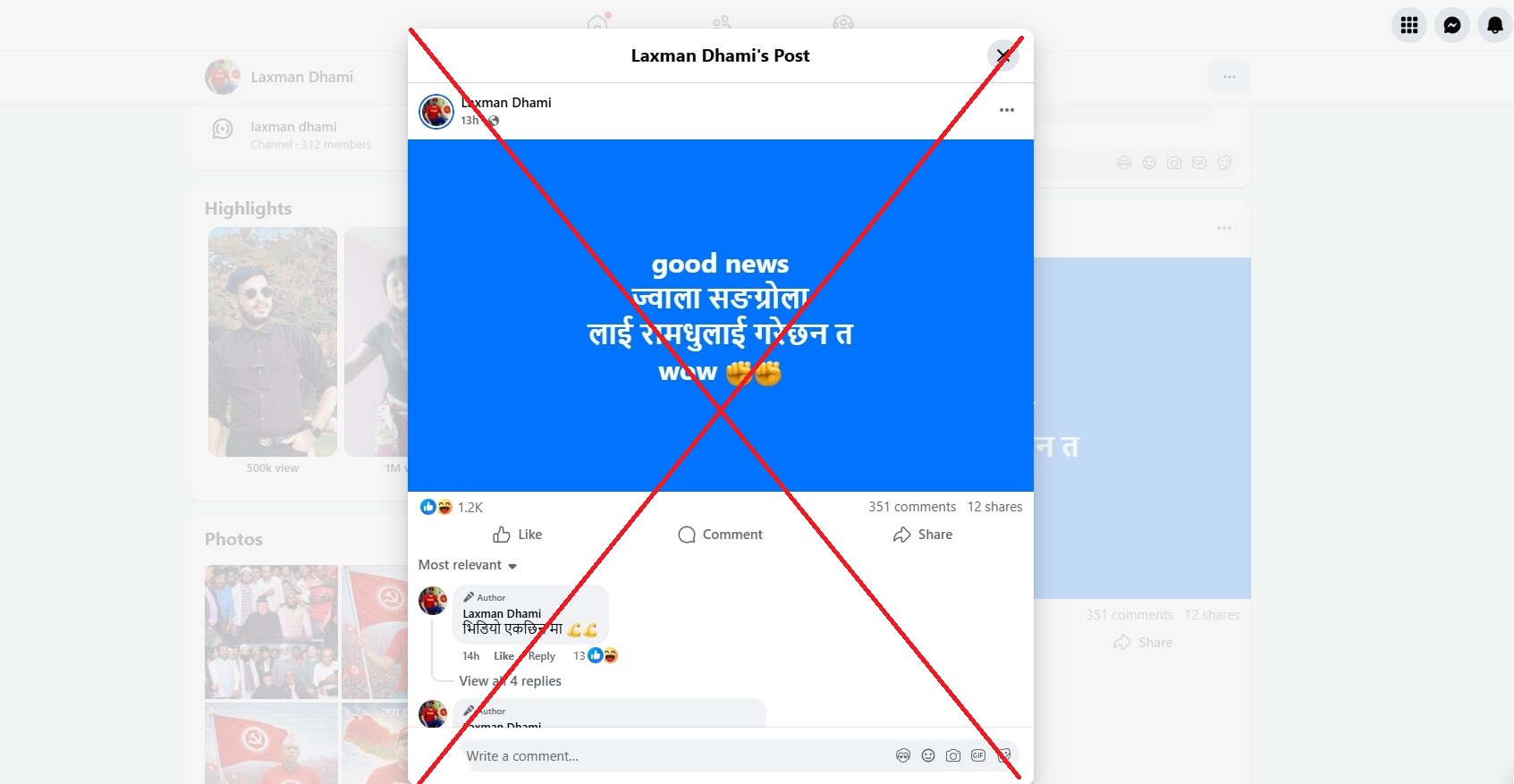This screenshot has height=784, width=1514.
Task: Expand the Most relevant comment sorting dropdown
Action: (468, 565)
